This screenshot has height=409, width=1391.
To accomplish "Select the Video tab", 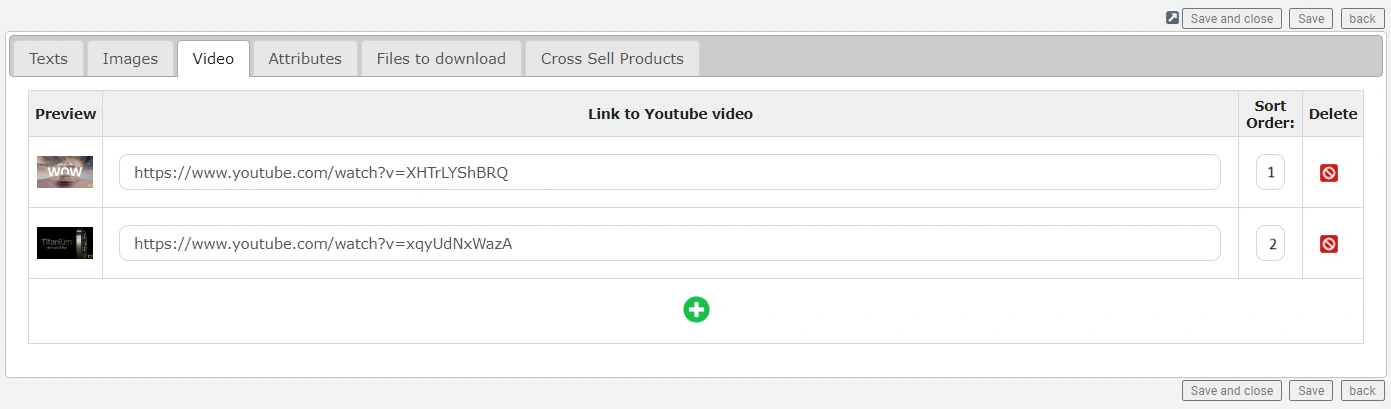I will tap(213, 59).
